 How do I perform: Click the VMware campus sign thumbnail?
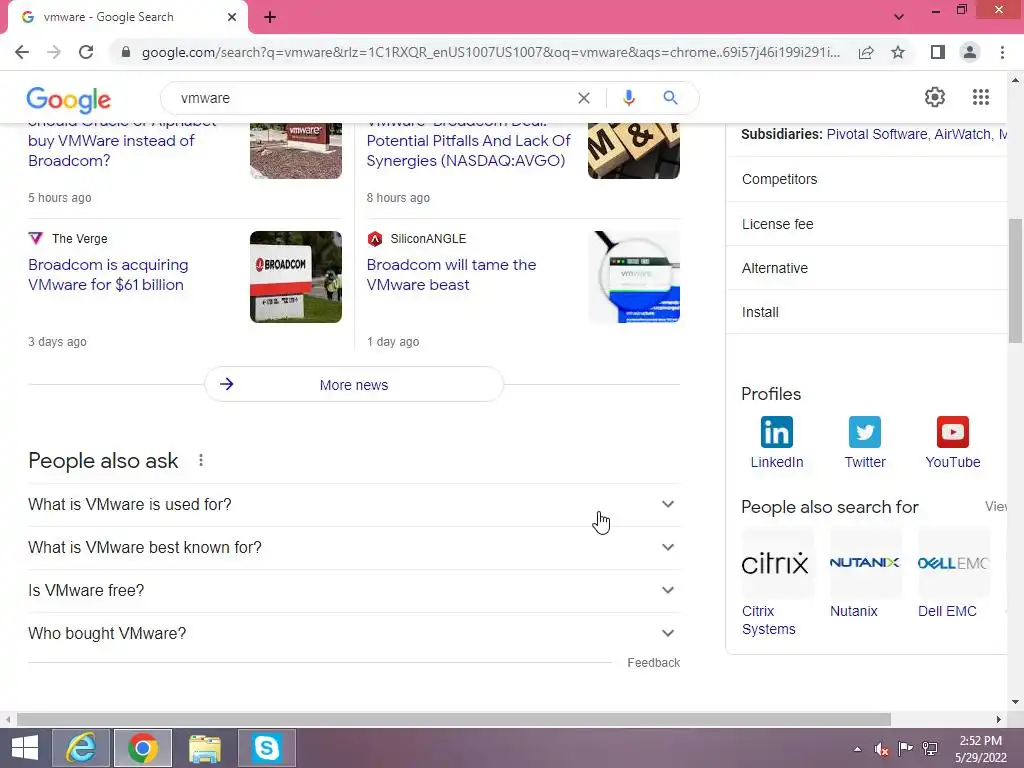pyautogui.click(x=296, y=151)
